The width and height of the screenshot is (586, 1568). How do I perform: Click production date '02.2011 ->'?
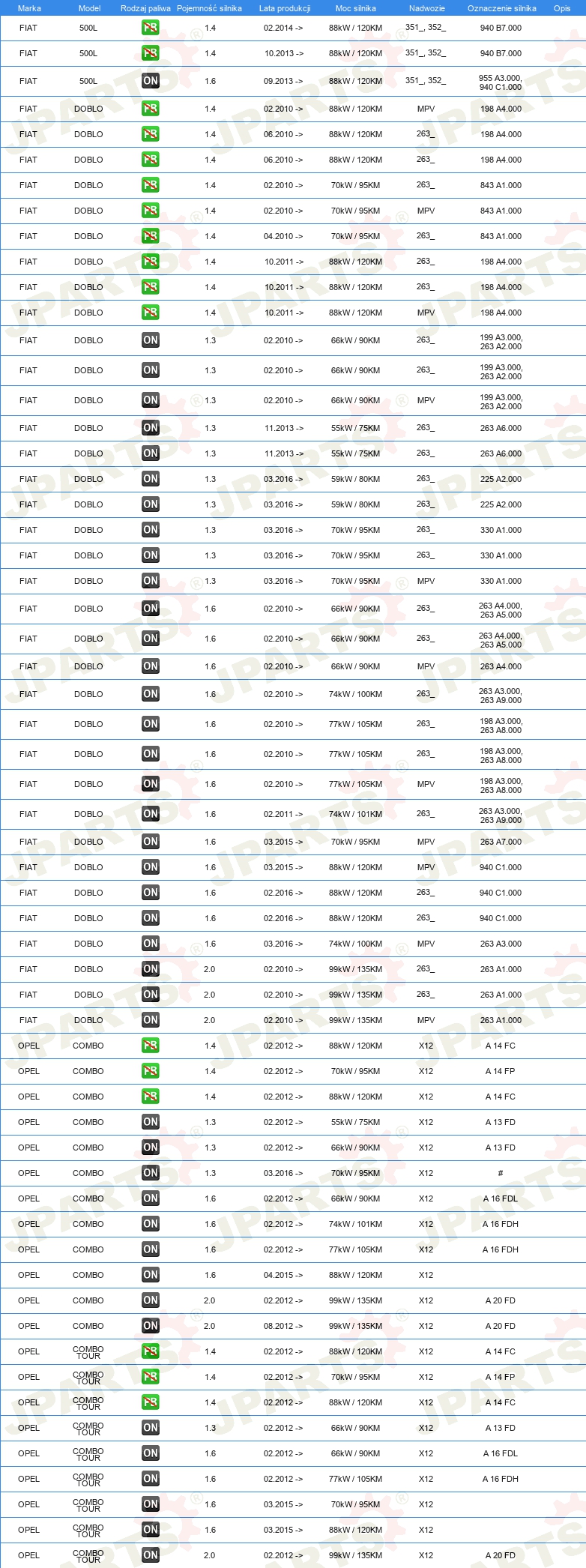tap(283, 814)
